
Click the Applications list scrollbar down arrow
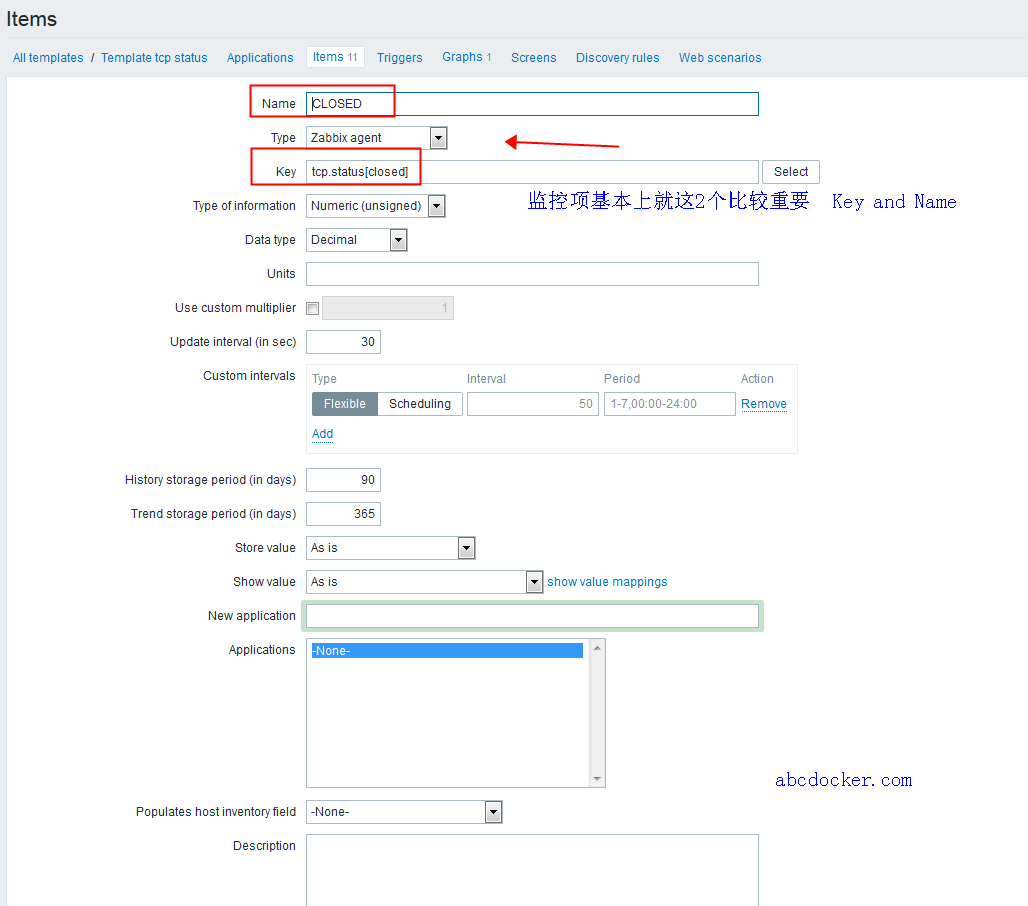click(x=598, y=779)
